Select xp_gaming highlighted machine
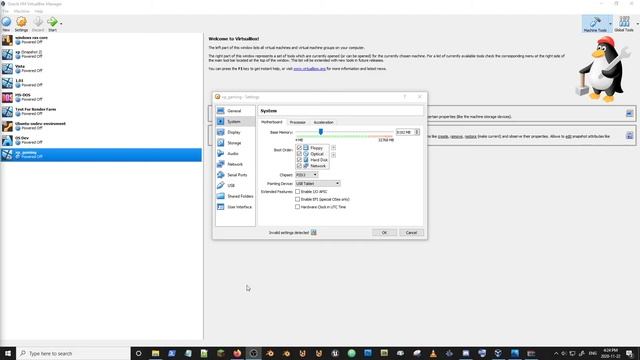The height and width of the screenshot is (360, 640). (101, 155)
